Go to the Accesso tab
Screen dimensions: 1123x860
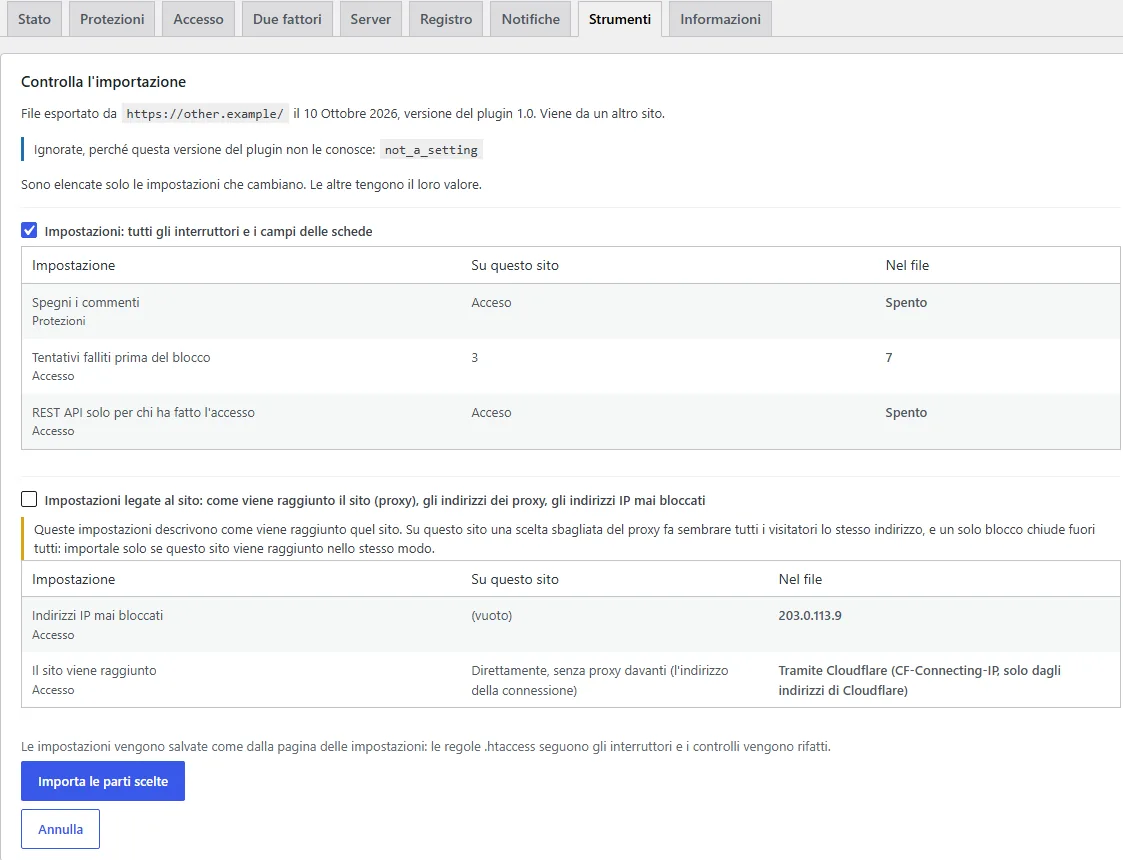tap(198, 19)
